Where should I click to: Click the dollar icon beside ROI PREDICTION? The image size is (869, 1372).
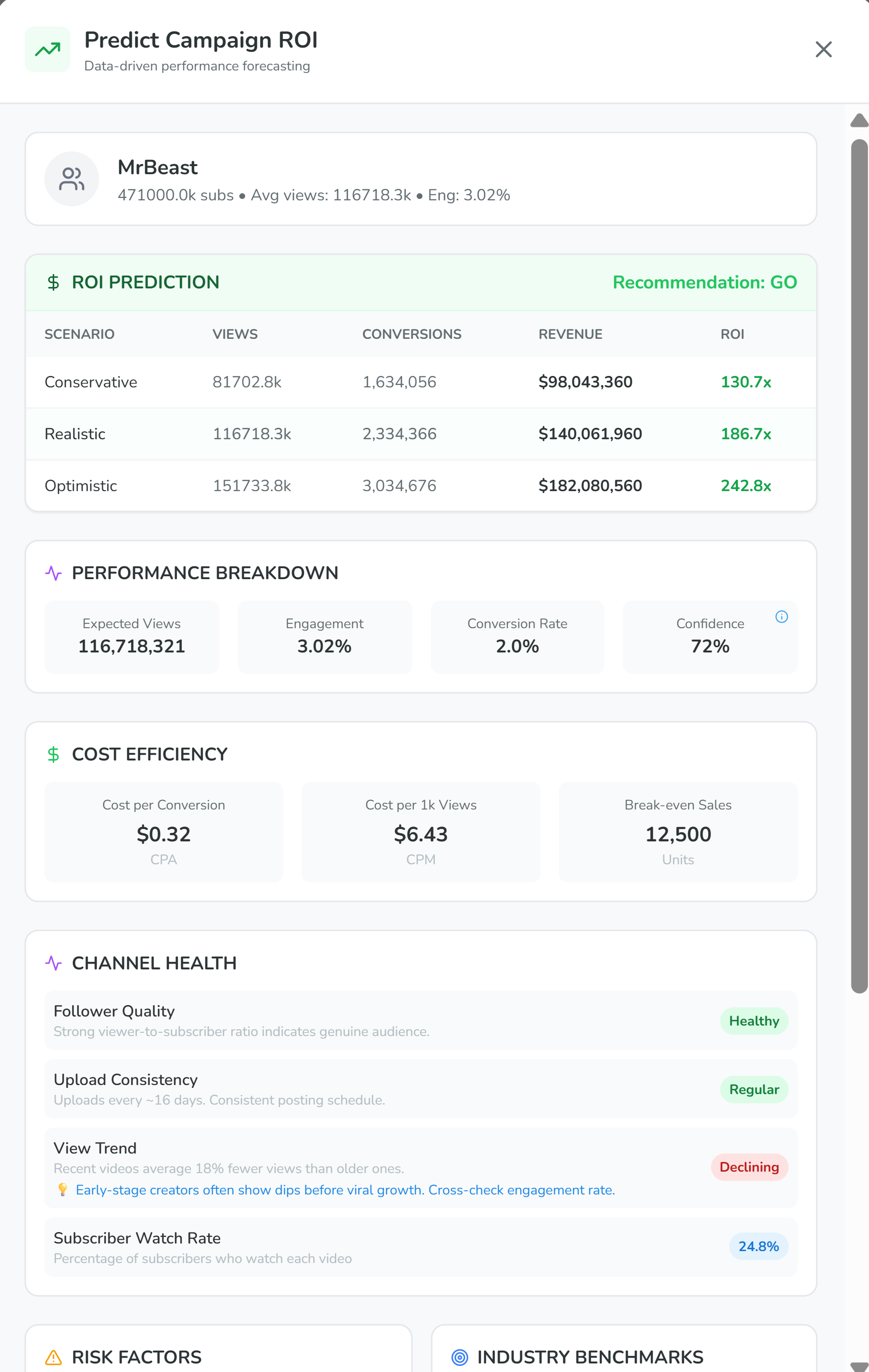(x=54, y=282)
